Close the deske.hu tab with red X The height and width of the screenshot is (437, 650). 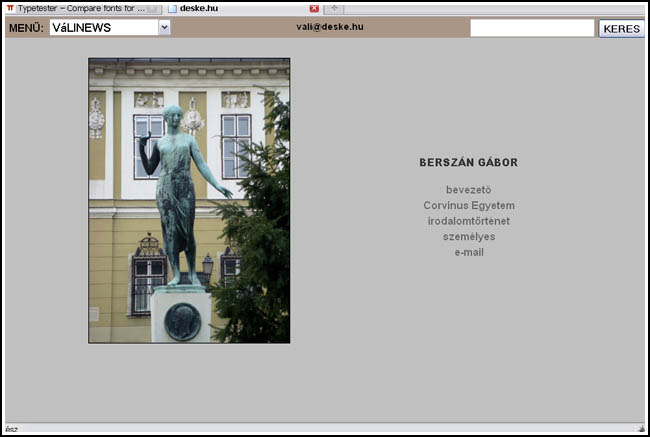pyautogui.click(x=314, y=8)
